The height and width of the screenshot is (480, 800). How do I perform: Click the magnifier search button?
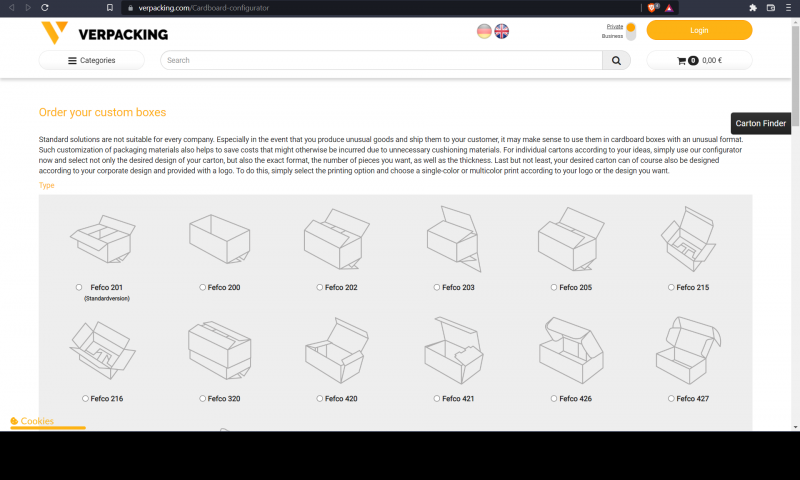[616, 60]
